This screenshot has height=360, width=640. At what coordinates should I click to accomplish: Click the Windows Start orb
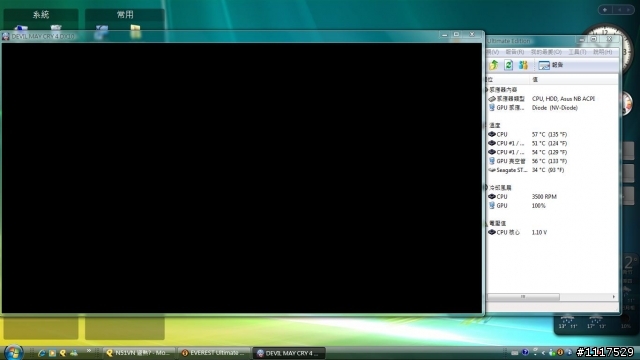click(13, 352)
